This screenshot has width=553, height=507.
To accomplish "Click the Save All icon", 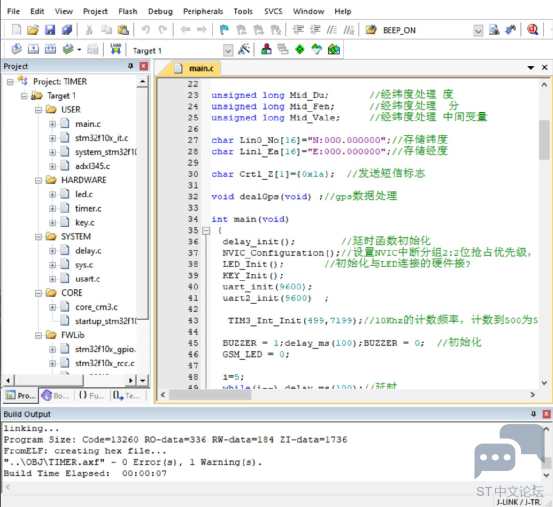I will 67,30.
